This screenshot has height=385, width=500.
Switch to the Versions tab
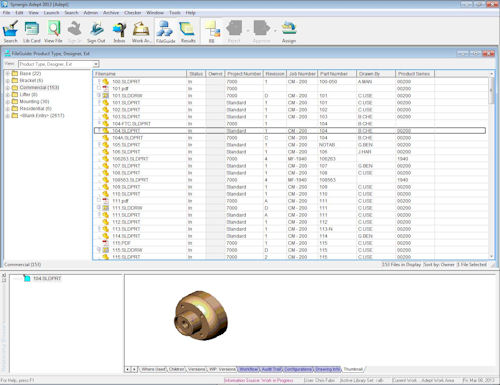[x=196, y=369]
